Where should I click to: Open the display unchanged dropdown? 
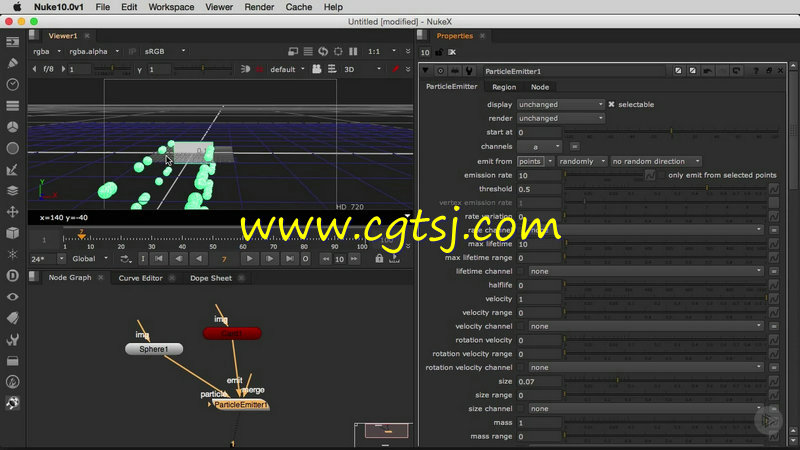click(x=560, y=104)
